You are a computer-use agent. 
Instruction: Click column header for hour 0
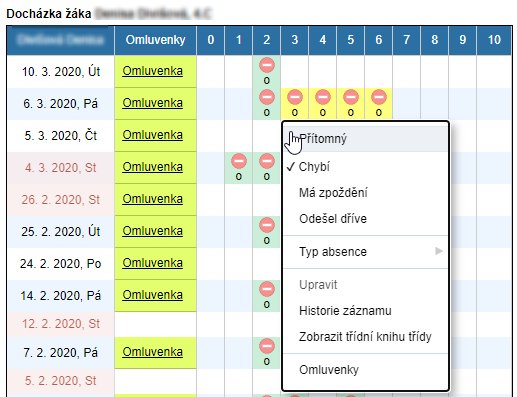pos(211,40)
